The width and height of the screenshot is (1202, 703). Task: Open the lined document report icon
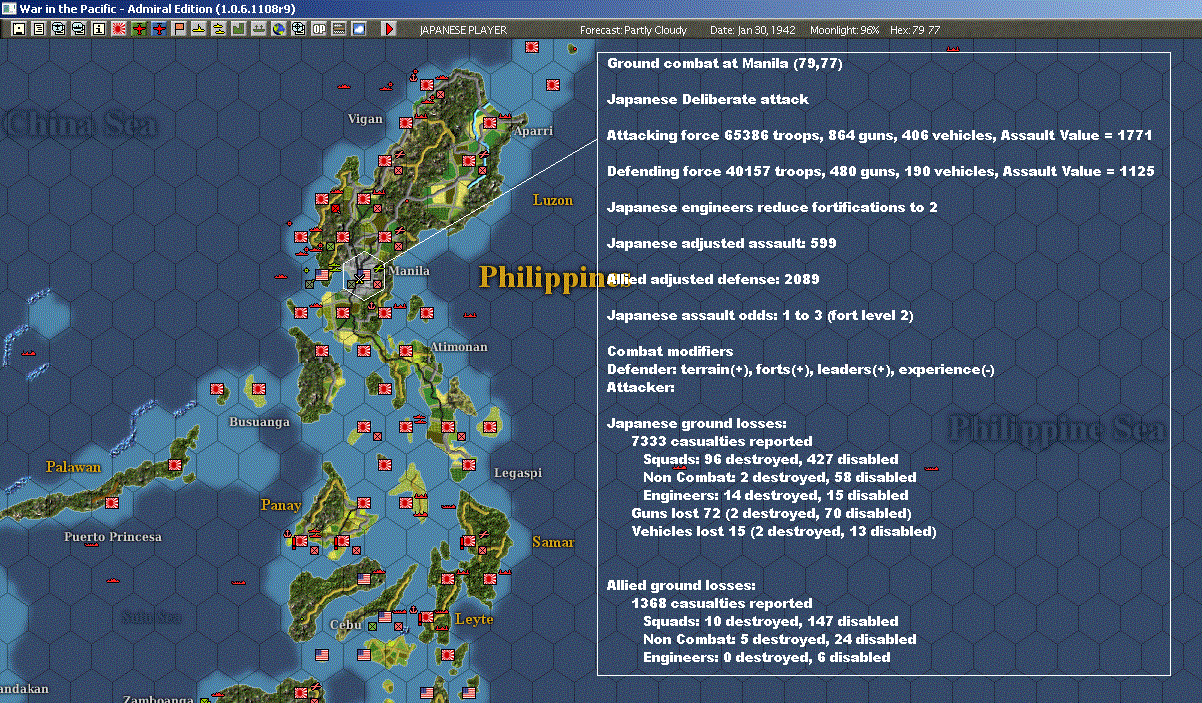click(x=39, y=29)
